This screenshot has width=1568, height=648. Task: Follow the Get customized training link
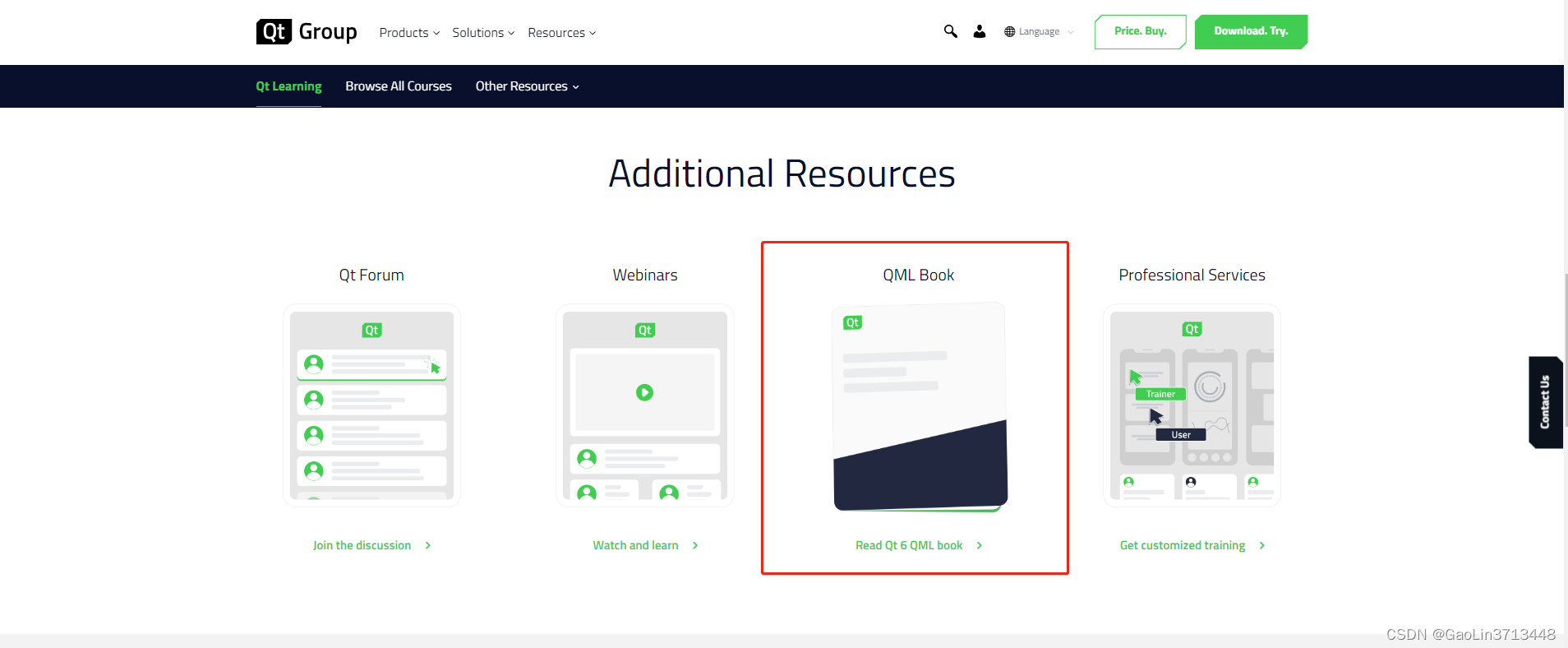(1183, 545)
